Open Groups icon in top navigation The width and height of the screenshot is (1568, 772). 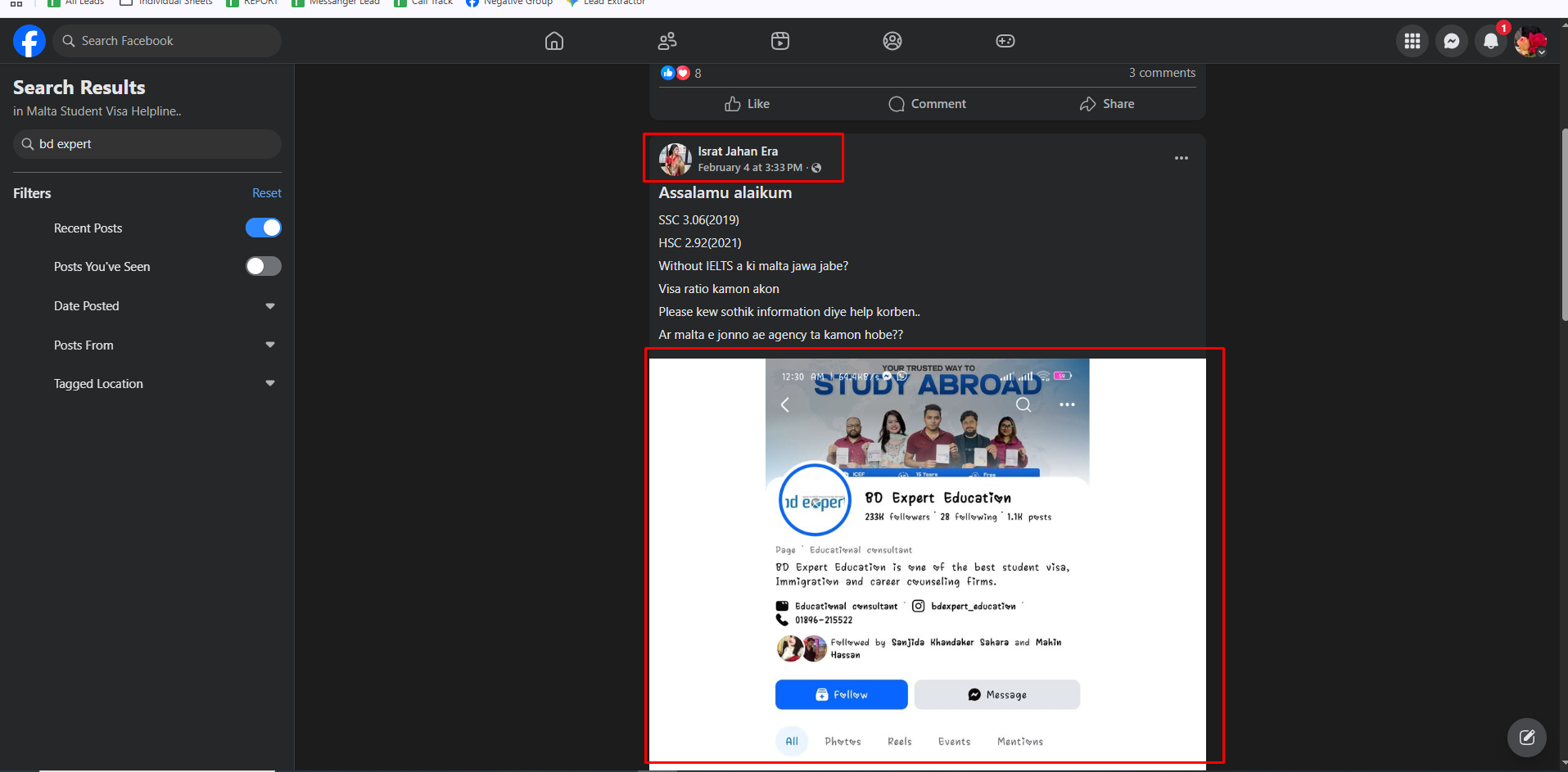pos(892,41)
